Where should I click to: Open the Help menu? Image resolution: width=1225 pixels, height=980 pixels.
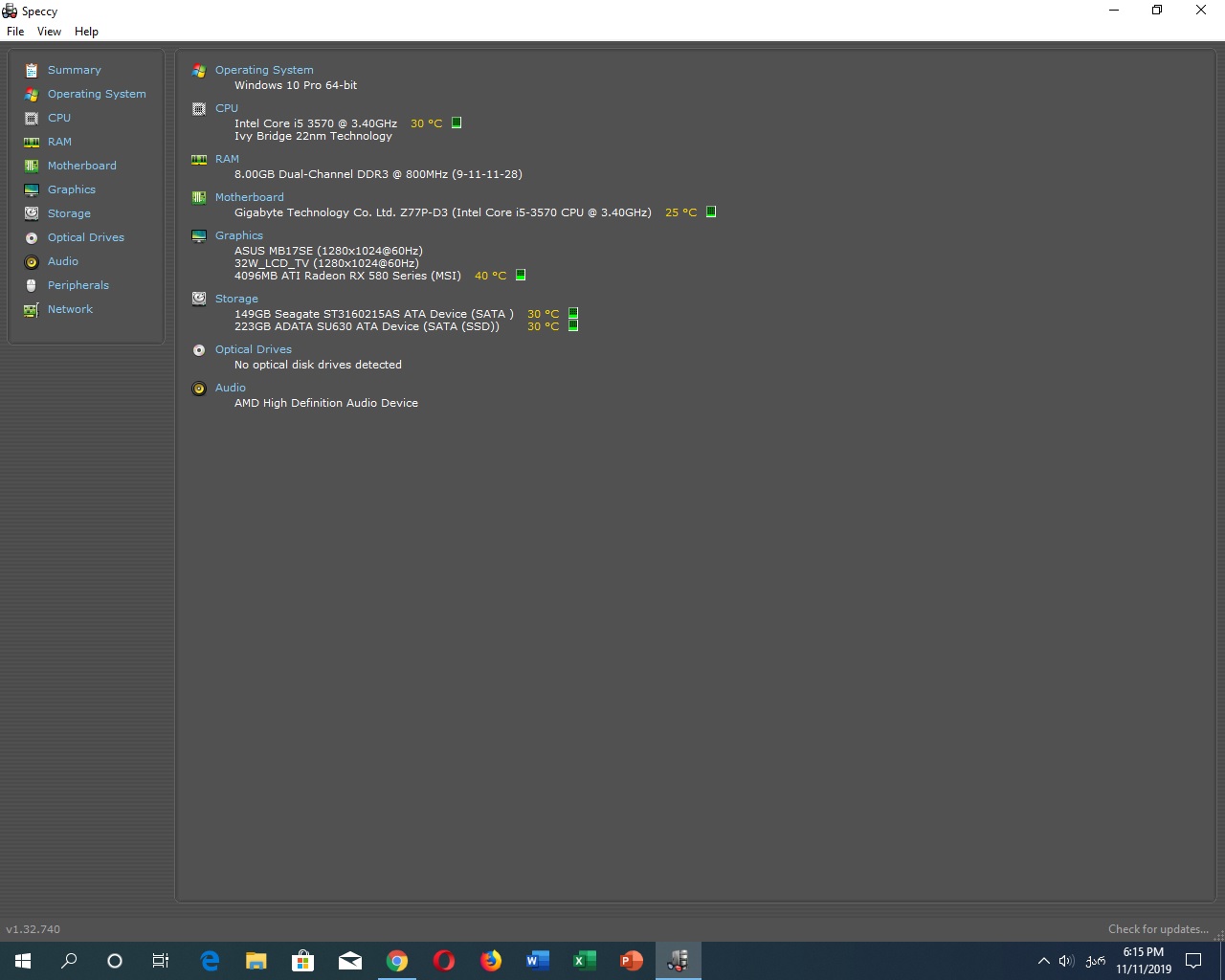86,32
